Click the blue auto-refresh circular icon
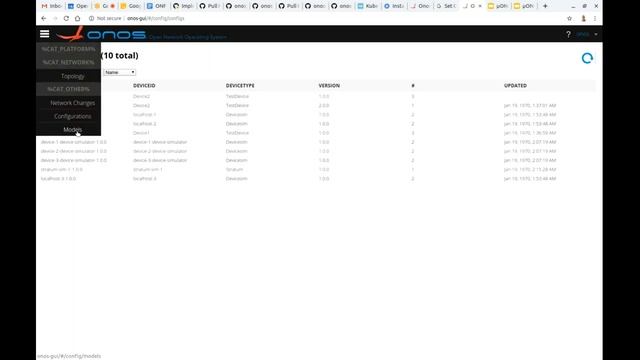Screen dimensions: 640x360 [x=587, y=58]
